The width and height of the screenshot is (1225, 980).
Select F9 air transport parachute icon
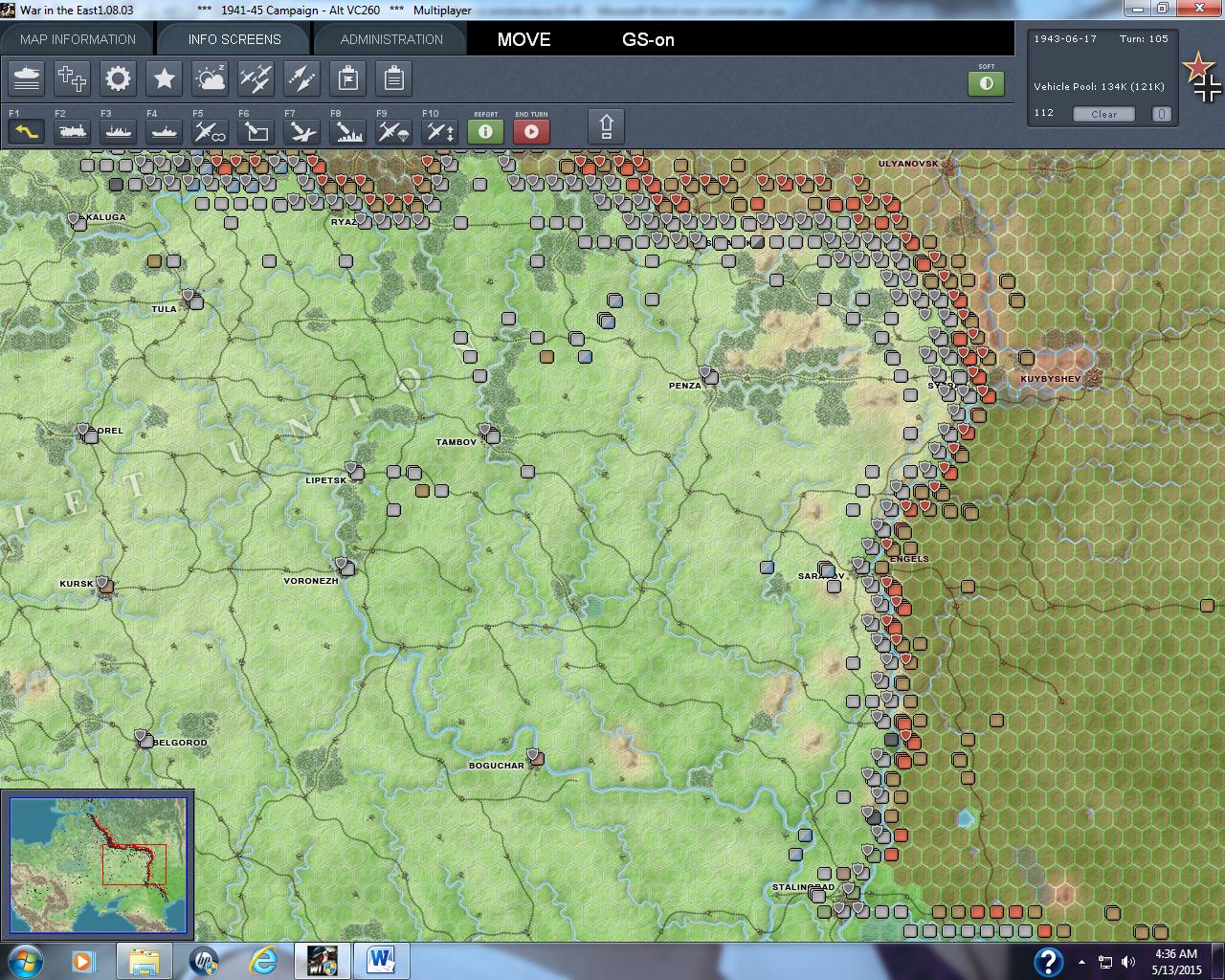pos(394,131)
